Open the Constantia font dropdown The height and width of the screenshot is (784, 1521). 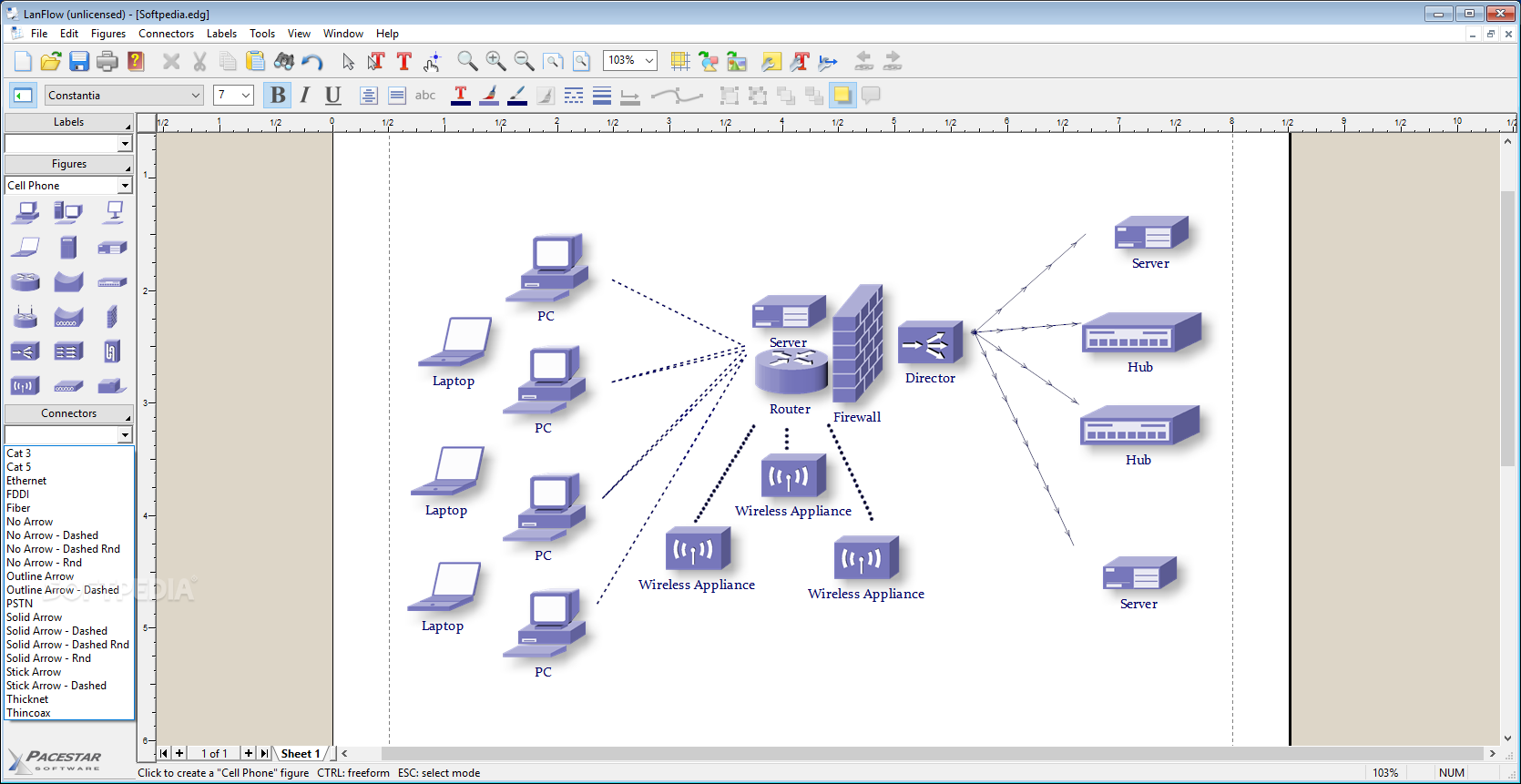pos(195,95)
